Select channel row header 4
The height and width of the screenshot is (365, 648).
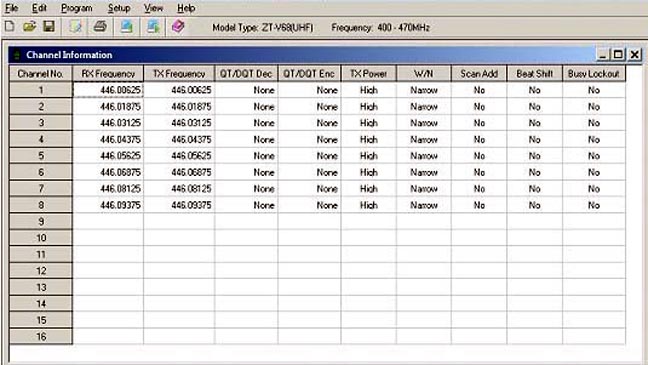tap(40, 139)
